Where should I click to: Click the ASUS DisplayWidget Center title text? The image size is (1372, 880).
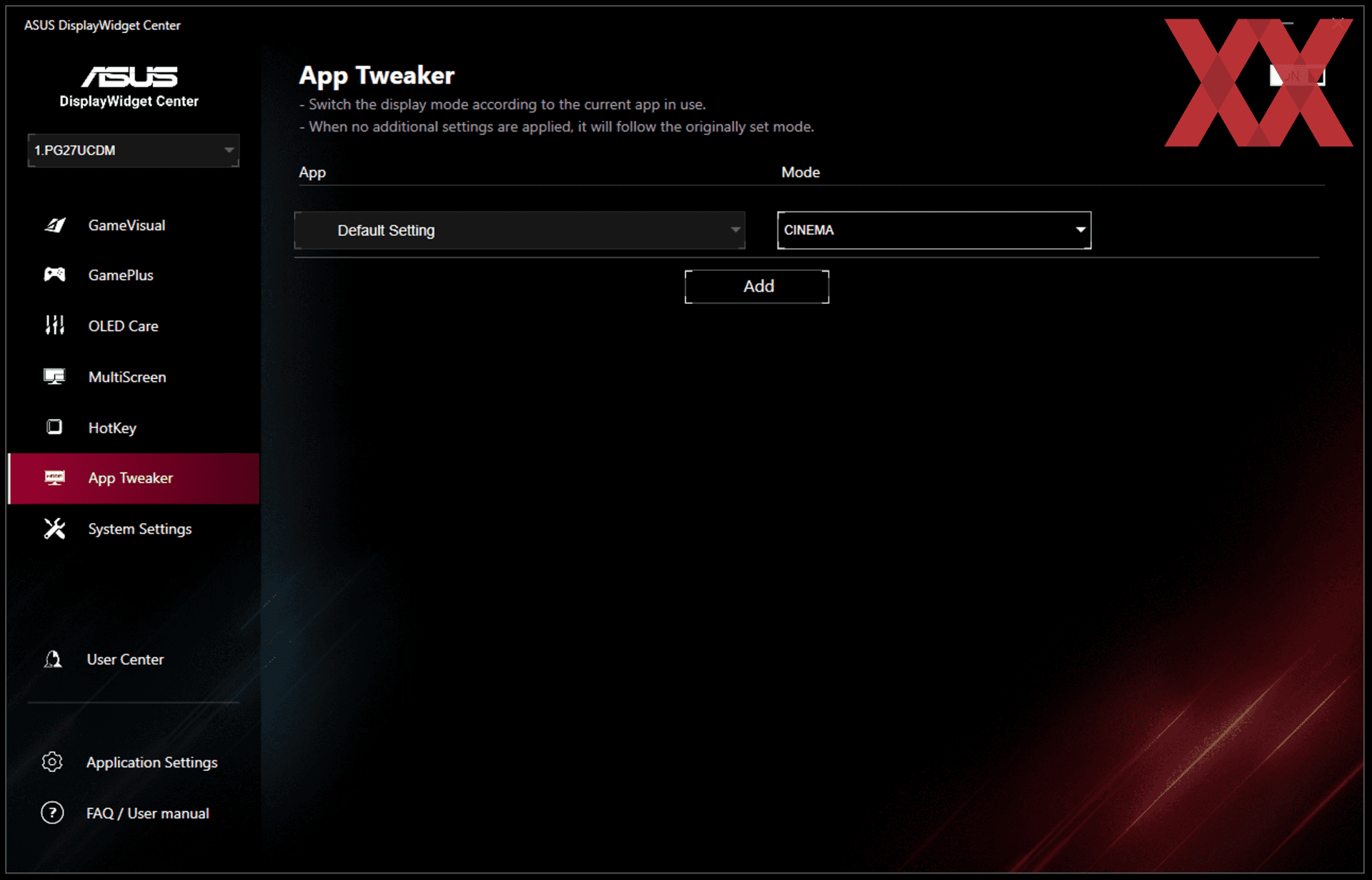pyautogui.click(x=102, y=25)
